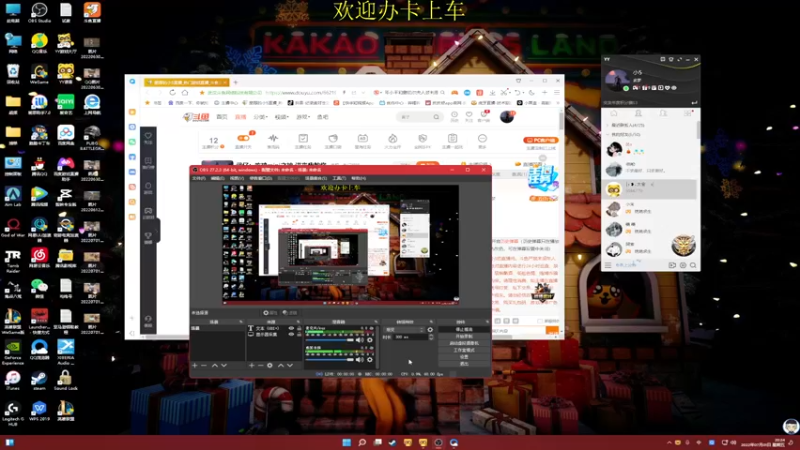Open the iQIYI desktop icon

[65, 104]
